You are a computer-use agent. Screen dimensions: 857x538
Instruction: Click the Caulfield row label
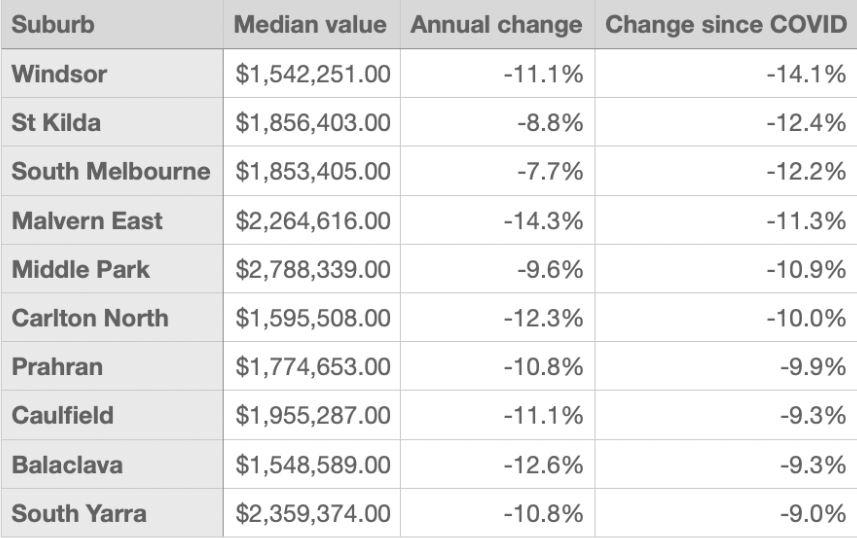click(x=62, y=416)
